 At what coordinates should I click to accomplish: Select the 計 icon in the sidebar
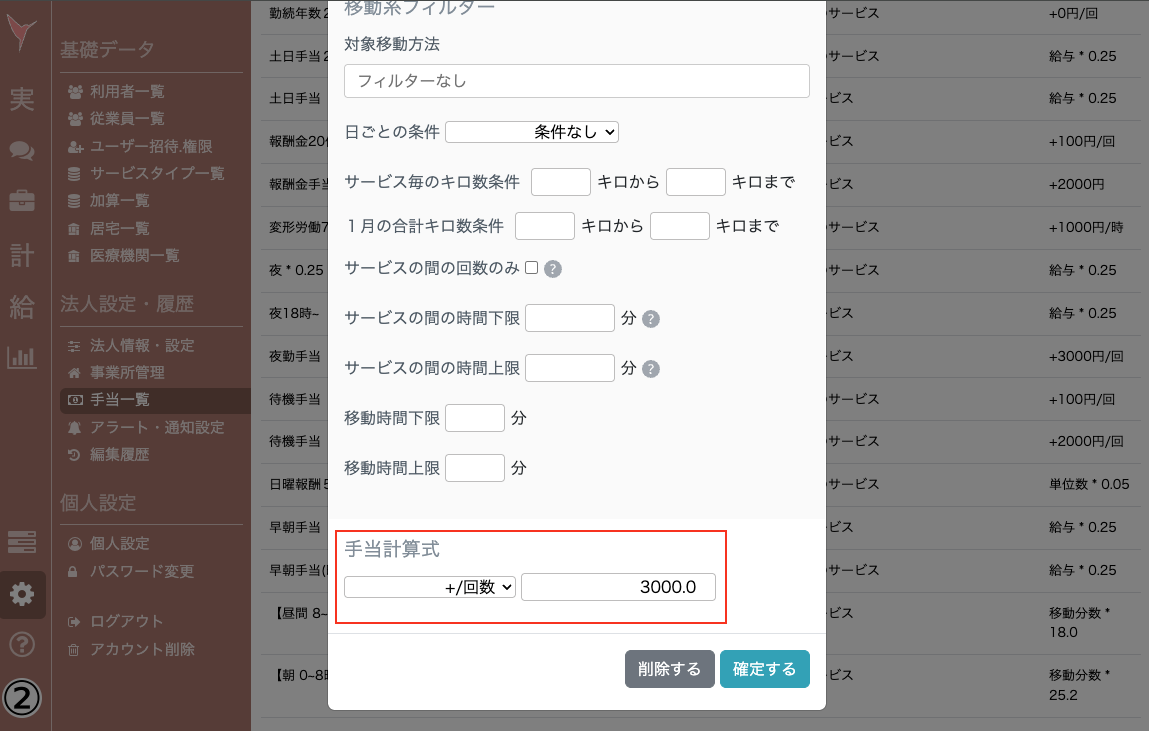(22, 255)
